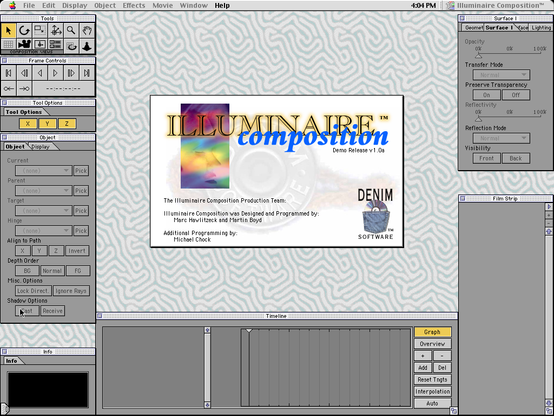Select the rotate tool in Tools
Screen dimensions: 554x416
[24, 31]
